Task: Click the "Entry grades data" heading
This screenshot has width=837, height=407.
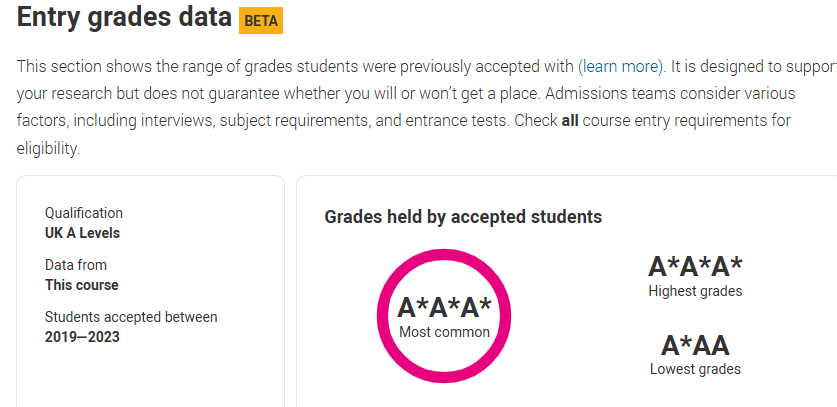Action: [x=124, y=17]
